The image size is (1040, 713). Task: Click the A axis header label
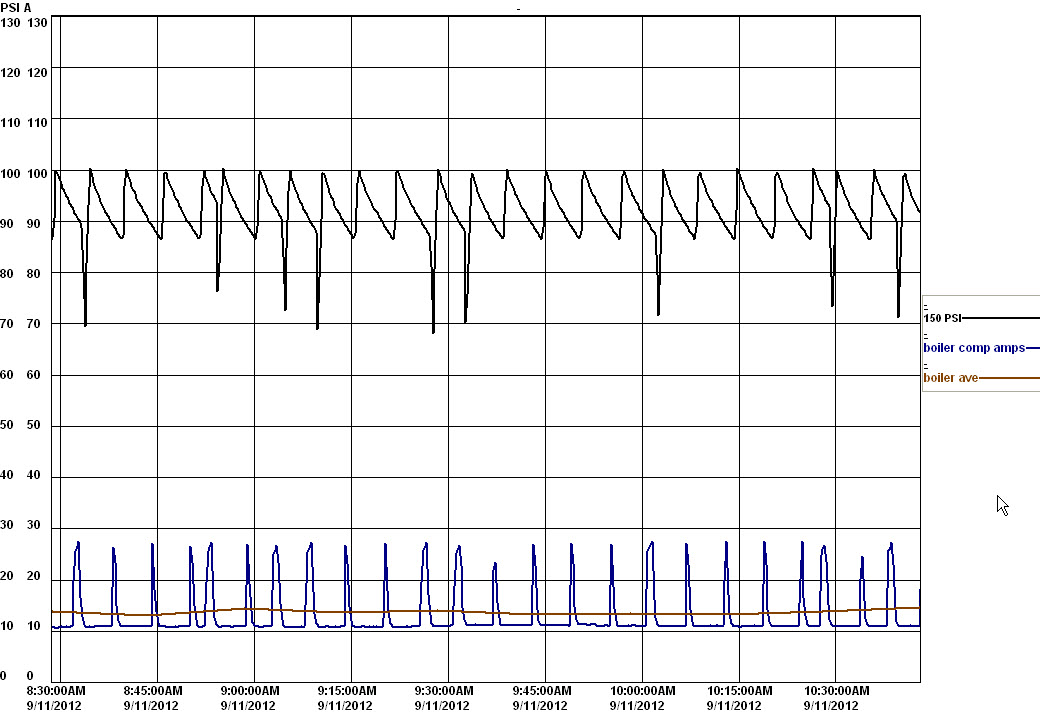point(27,8)
